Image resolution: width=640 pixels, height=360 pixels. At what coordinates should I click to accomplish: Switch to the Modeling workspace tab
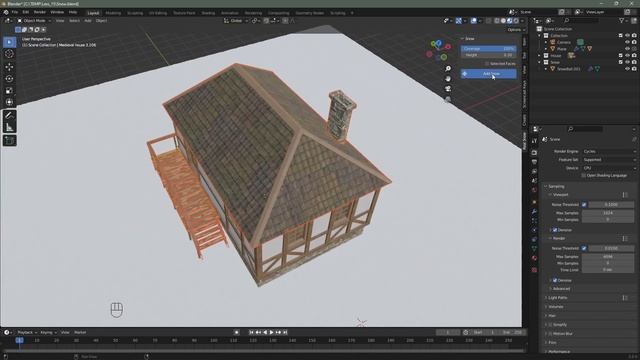pos(113,13)
